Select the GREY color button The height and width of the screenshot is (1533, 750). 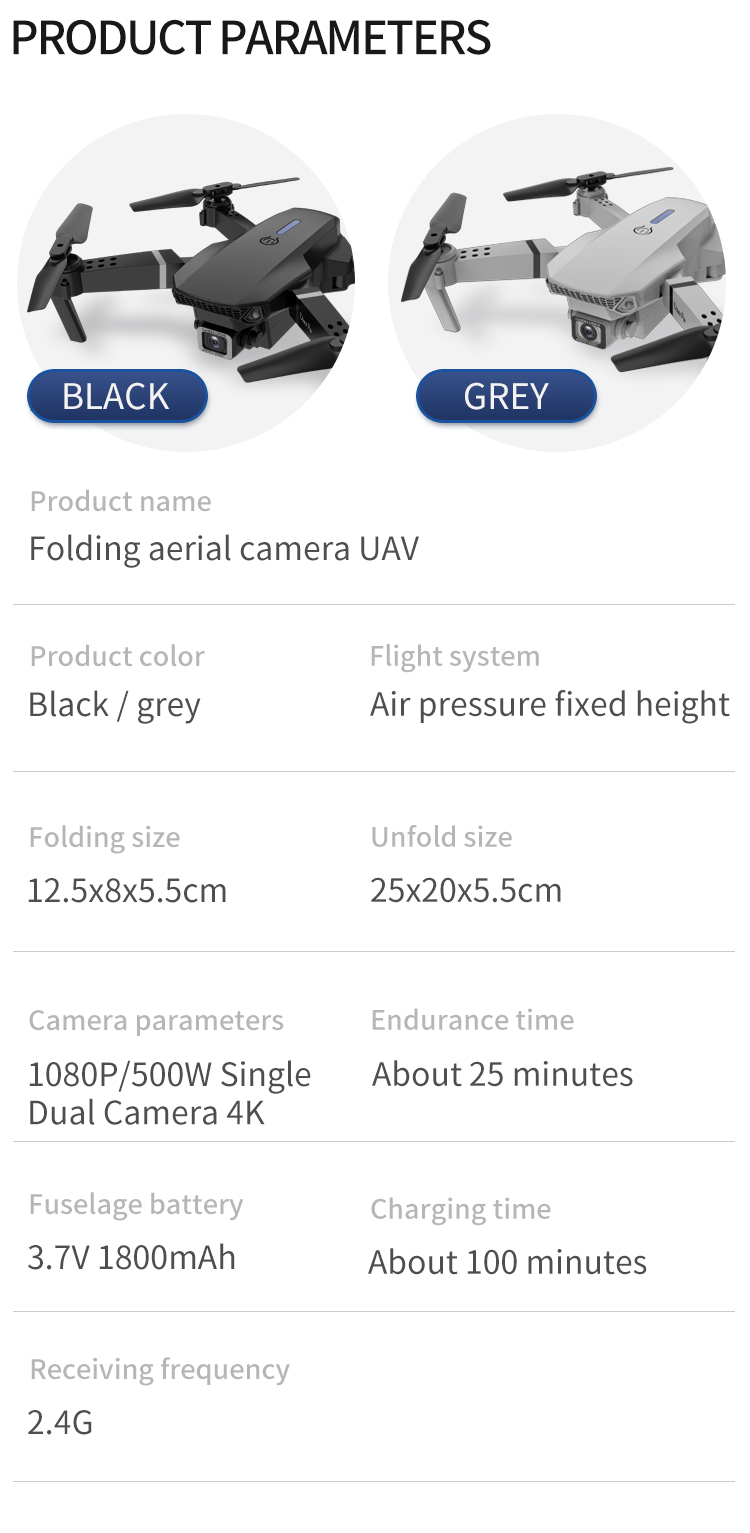(x=506, y=397)
